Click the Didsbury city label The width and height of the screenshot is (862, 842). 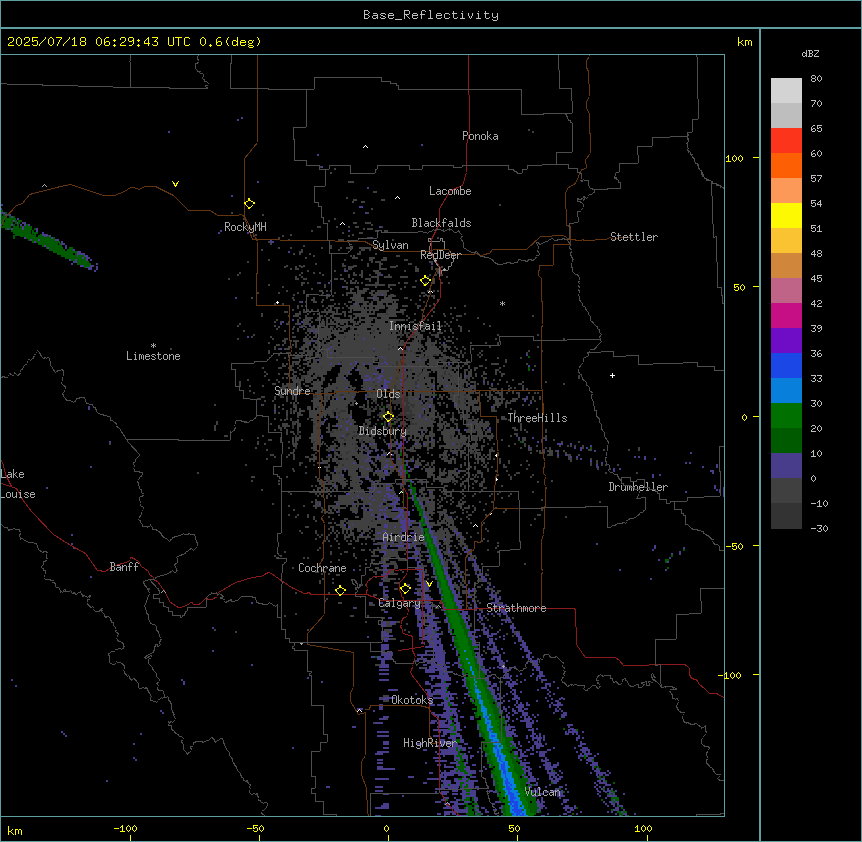383,431
